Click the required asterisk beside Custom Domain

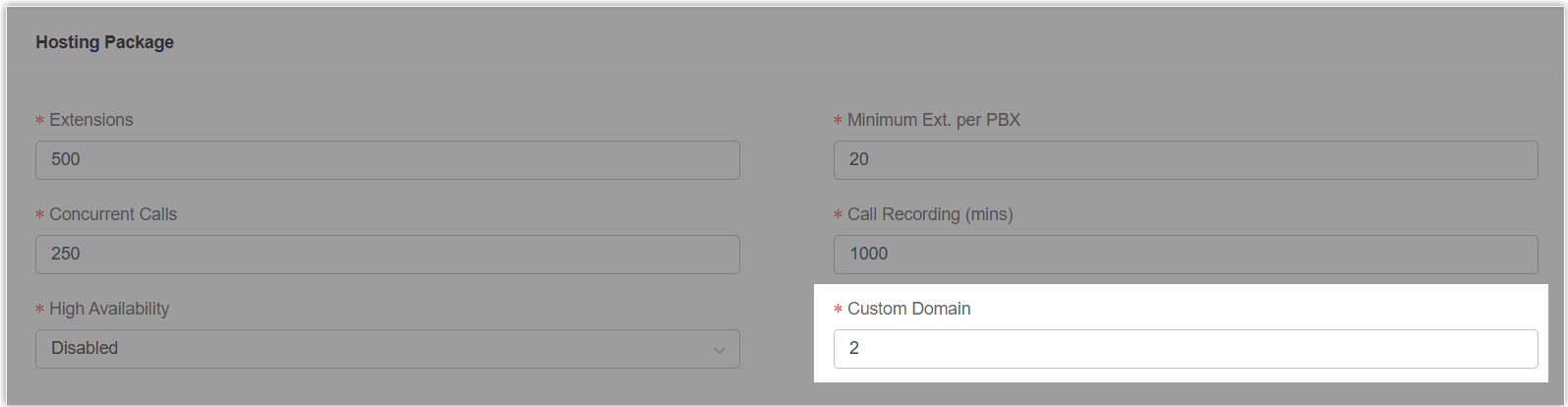[839, 310]
